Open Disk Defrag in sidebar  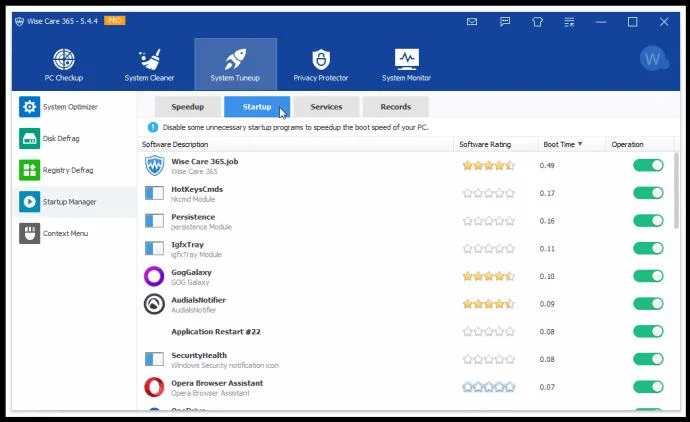click(74, 139)
